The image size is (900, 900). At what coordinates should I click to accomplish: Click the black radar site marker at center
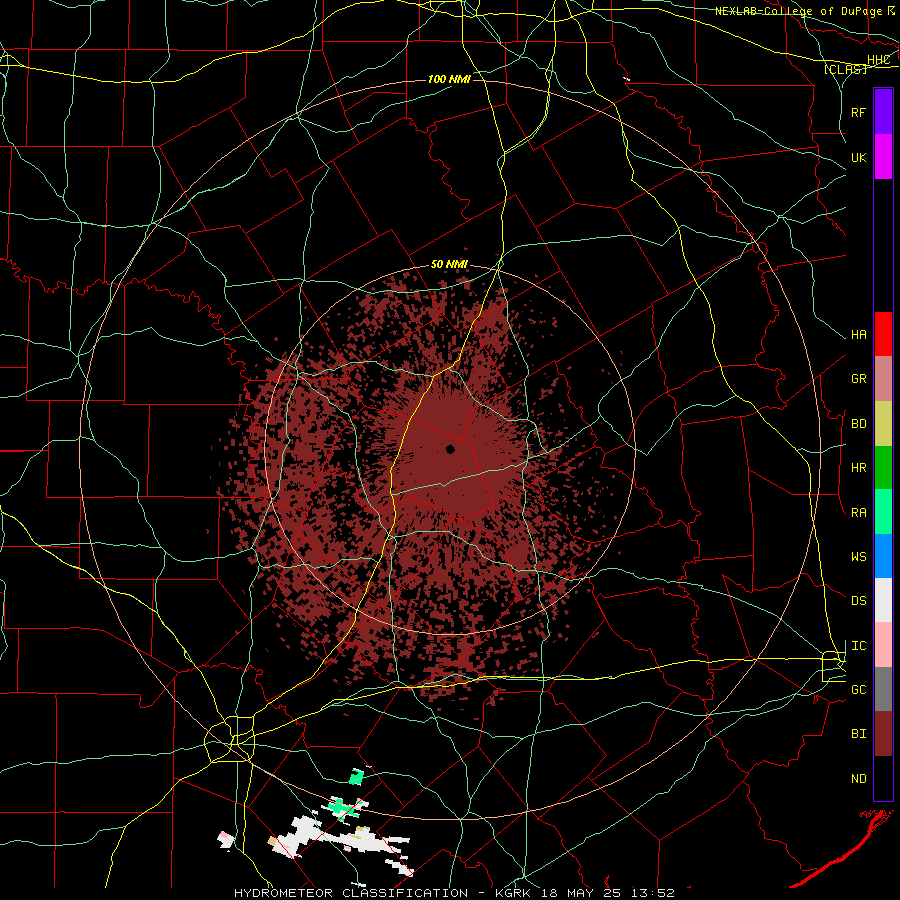tap(451, 449)
